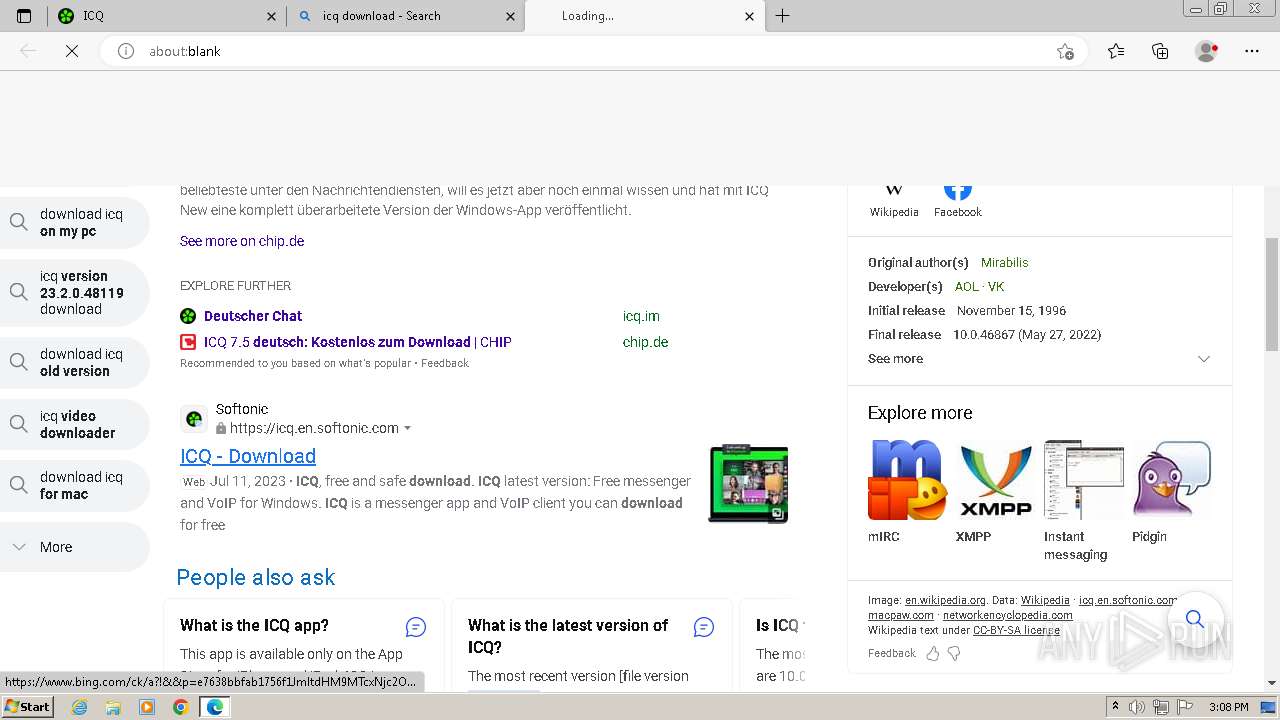
Task: Stop loading the page
Action: pos(72,51)
